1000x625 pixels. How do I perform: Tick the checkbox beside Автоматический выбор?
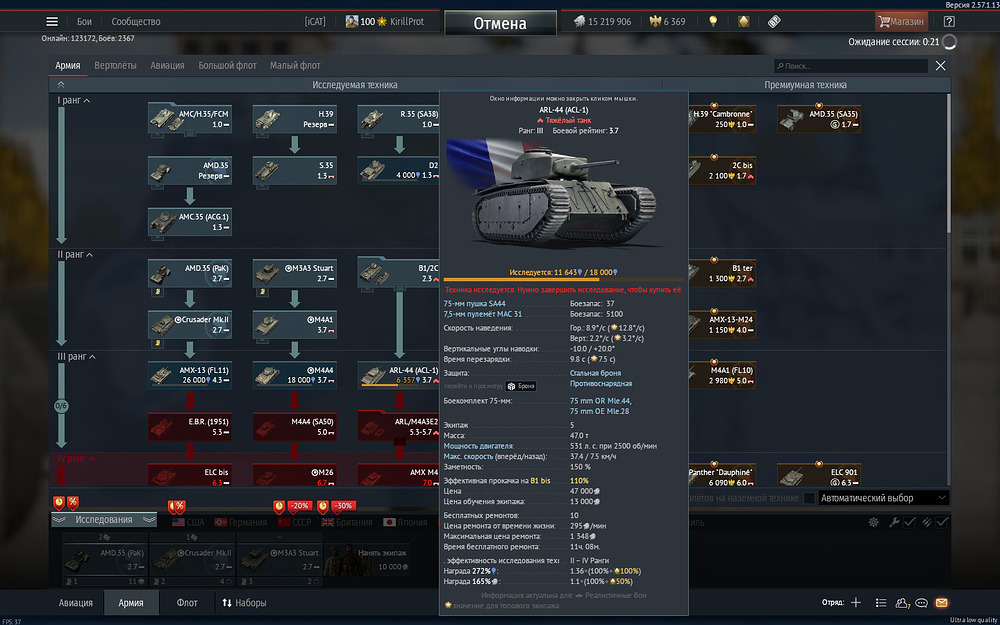pos(809,498)
